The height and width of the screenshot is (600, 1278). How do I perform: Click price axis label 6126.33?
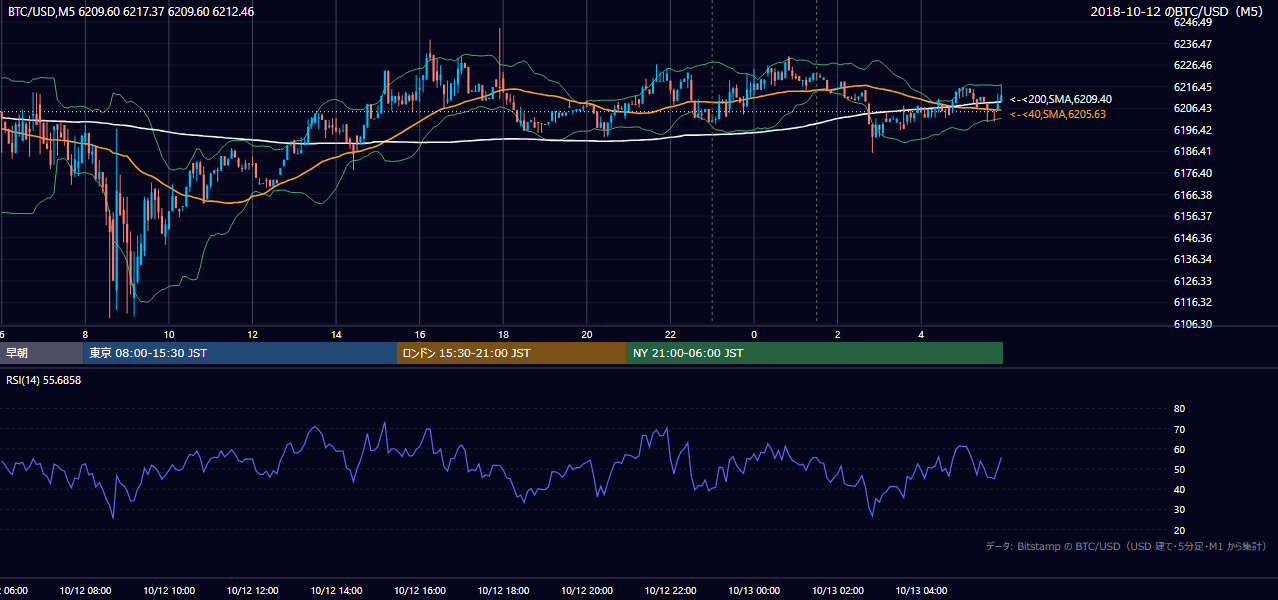(x=1192, y=281)
